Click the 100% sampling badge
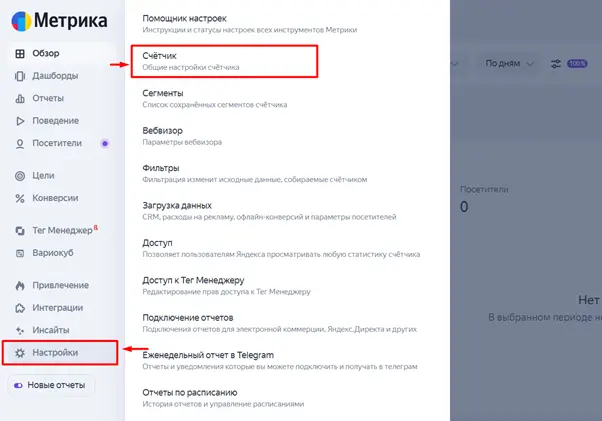Screen dimensions: 602x421 pos(578,64)
